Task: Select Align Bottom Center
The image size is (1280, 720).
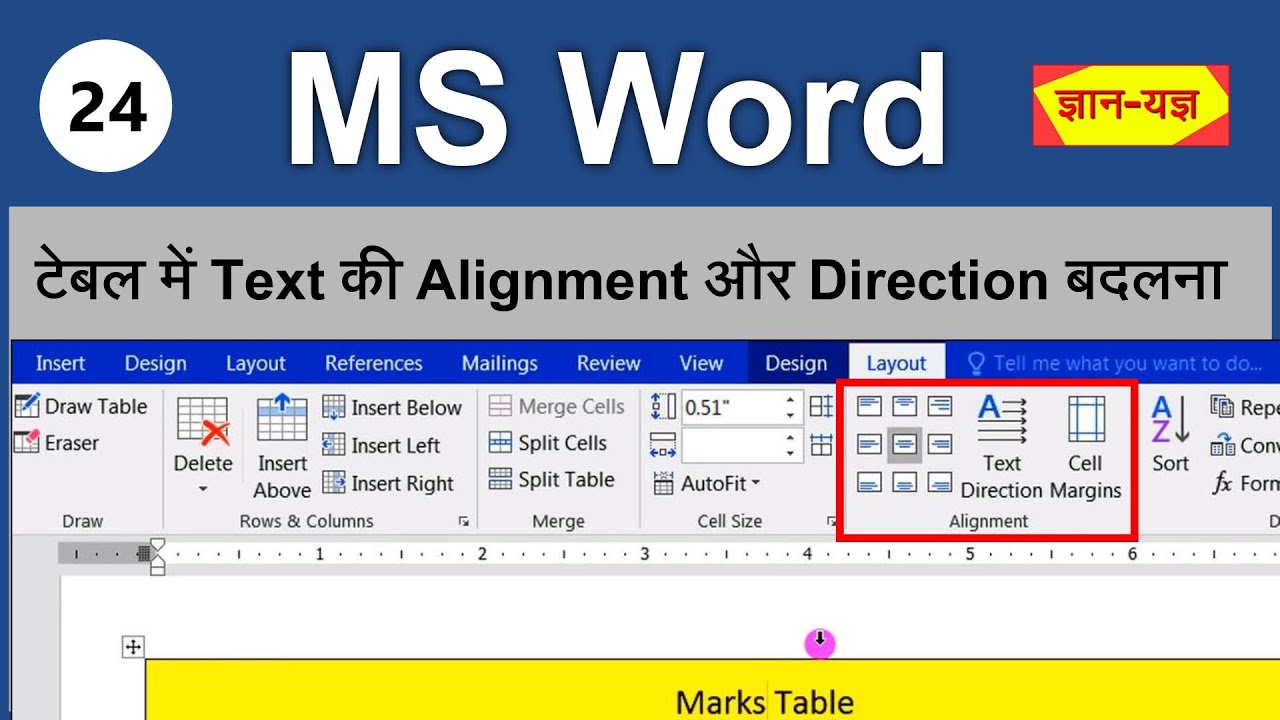Action: point(905,483)
